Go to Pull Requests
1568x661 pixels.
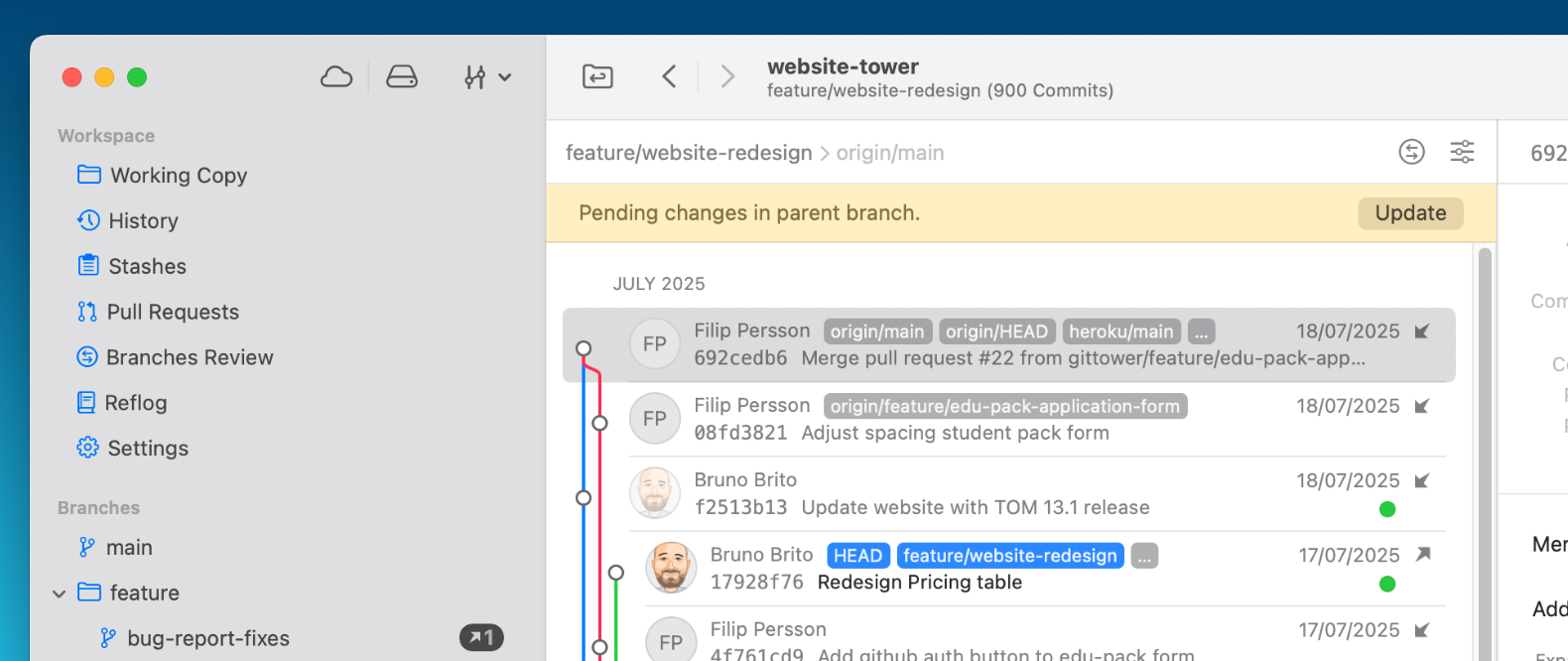173,312
